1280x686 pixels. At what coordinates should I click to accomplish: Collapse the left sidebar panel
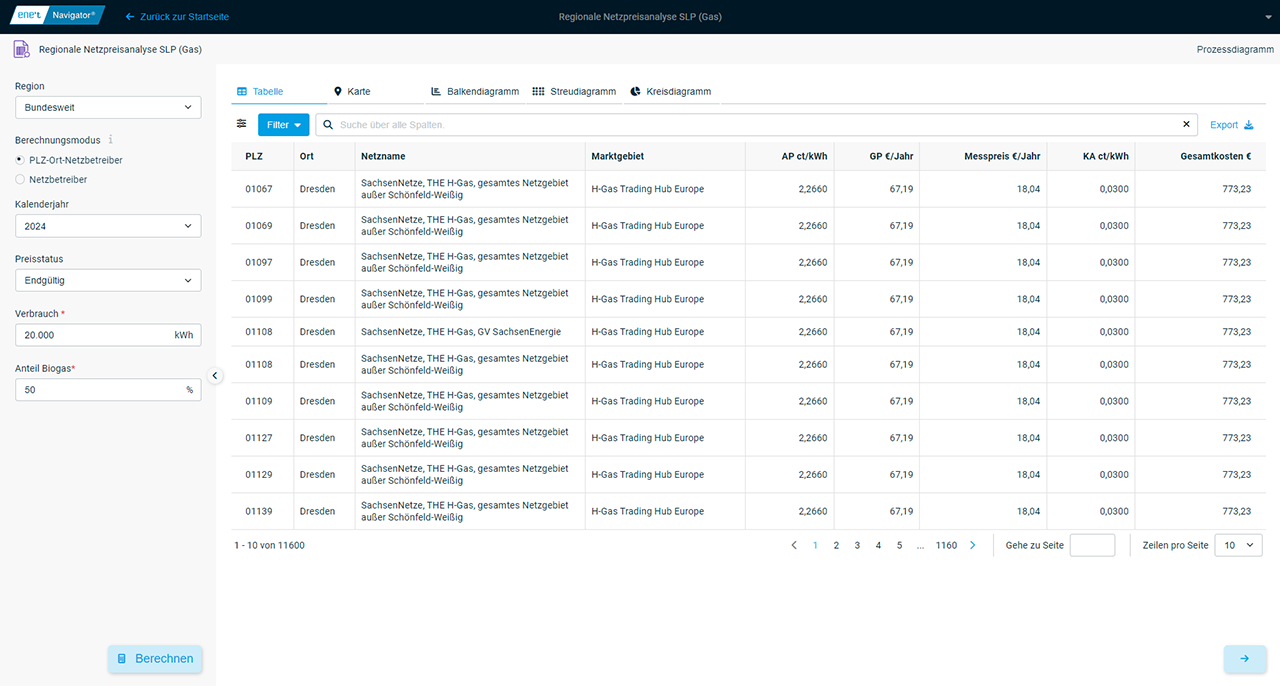(215, 375)
